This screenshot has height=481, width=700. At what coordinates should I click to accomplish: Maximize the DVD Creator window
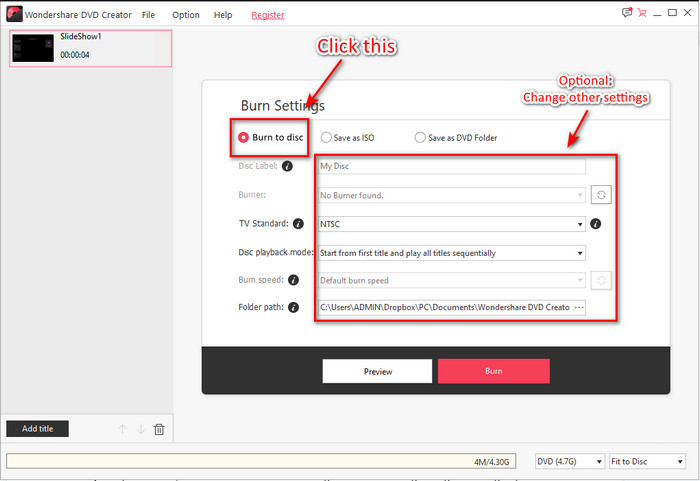tap(672, 13)
